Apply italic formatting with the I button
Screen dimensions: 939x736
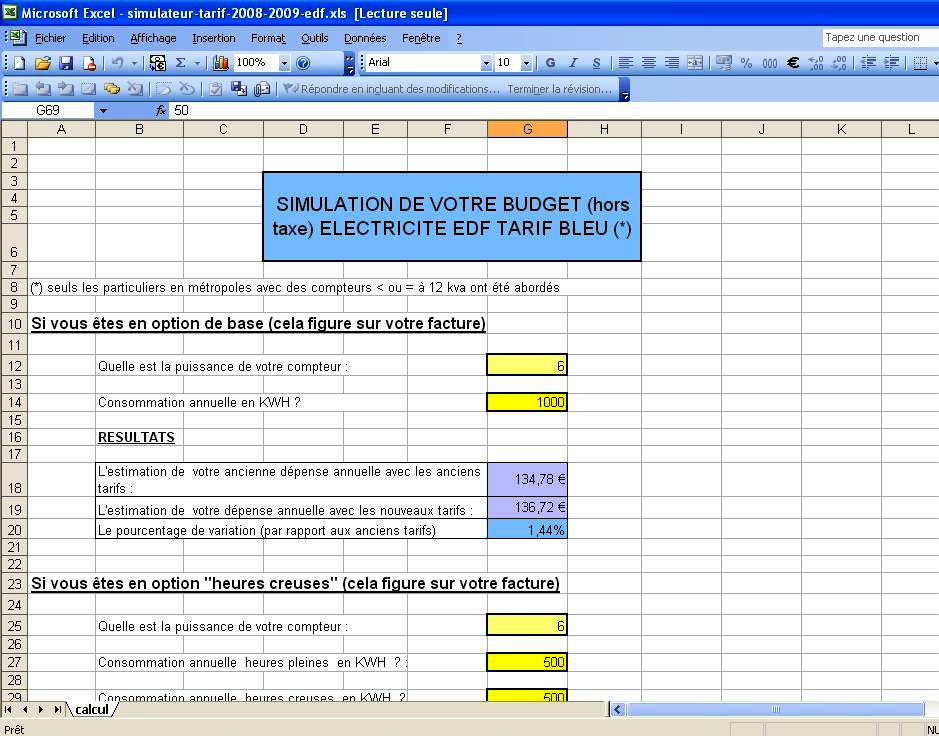point(573,63)
